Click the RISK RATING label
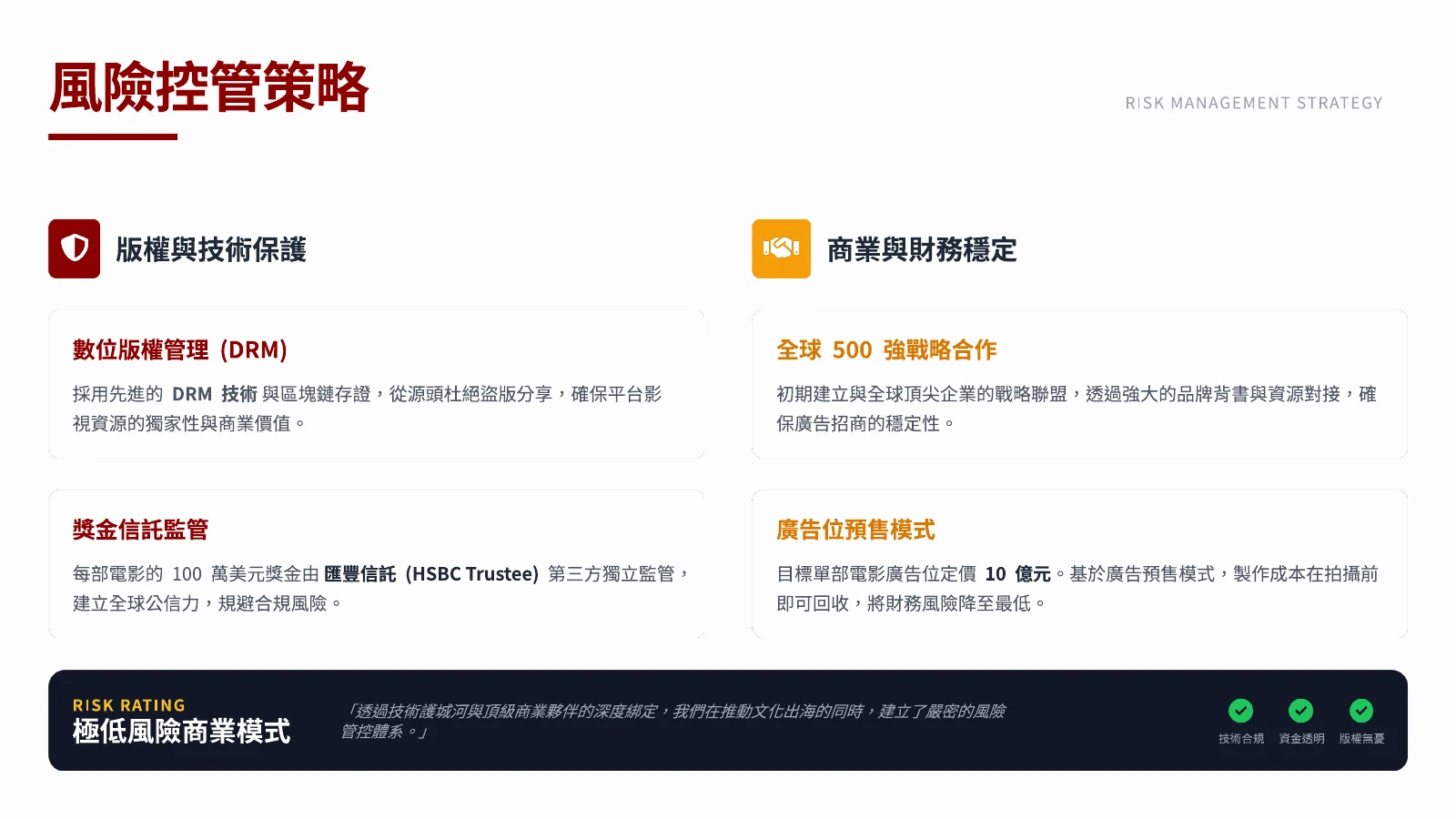Viewport: 1456px width, 819px height. pyautogui.click(x=129, y=705)
